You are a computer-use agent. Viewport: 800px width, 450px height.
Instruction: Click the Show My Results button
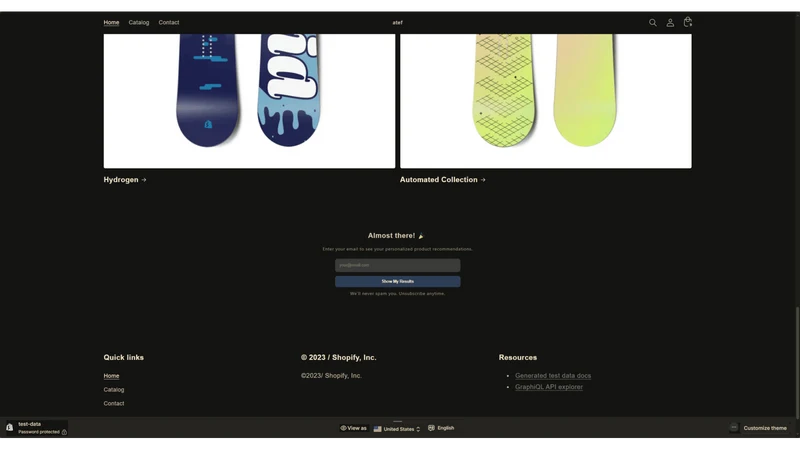tap(397, 281)
